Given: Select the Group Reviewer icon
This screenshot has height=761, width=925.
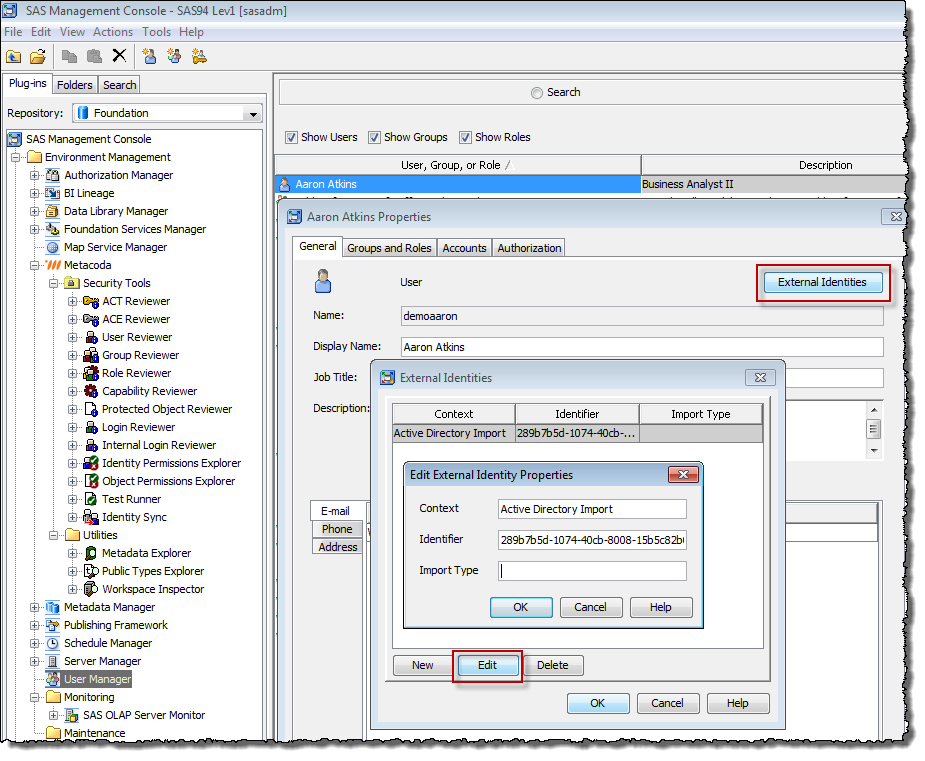Looking at the screenshot, I should pos(91,355).
